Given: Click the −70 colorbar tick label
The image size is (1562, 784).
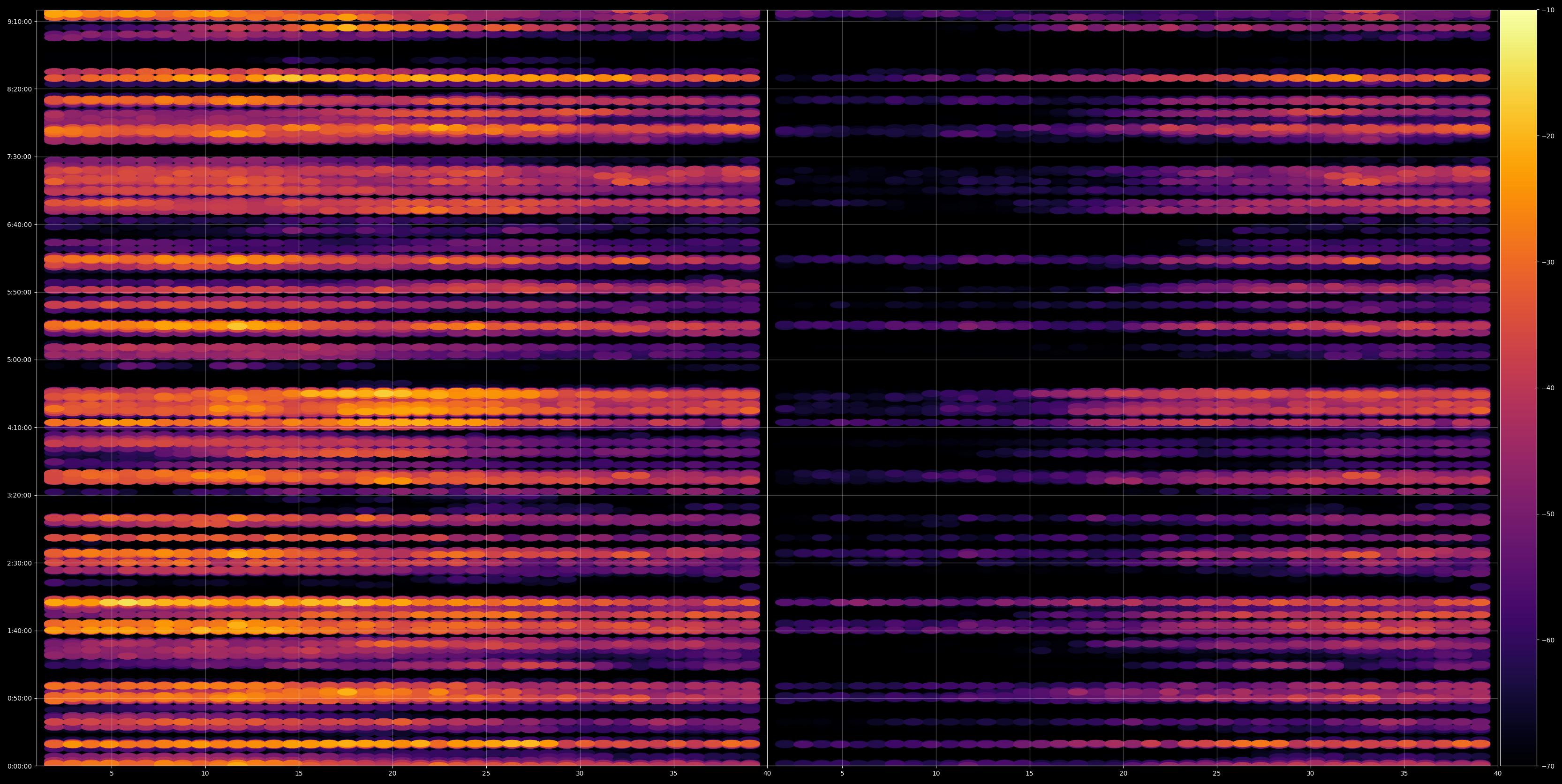Looking at the screenshot, I should [x=1547, y=766].
